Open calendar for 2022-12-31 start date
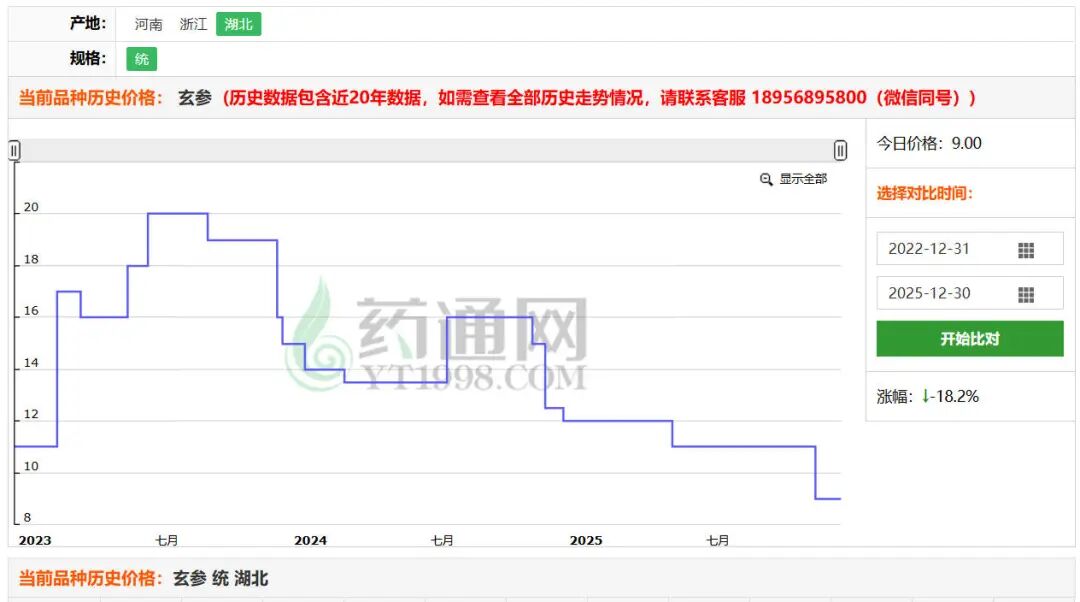 tap(1026, 250)
